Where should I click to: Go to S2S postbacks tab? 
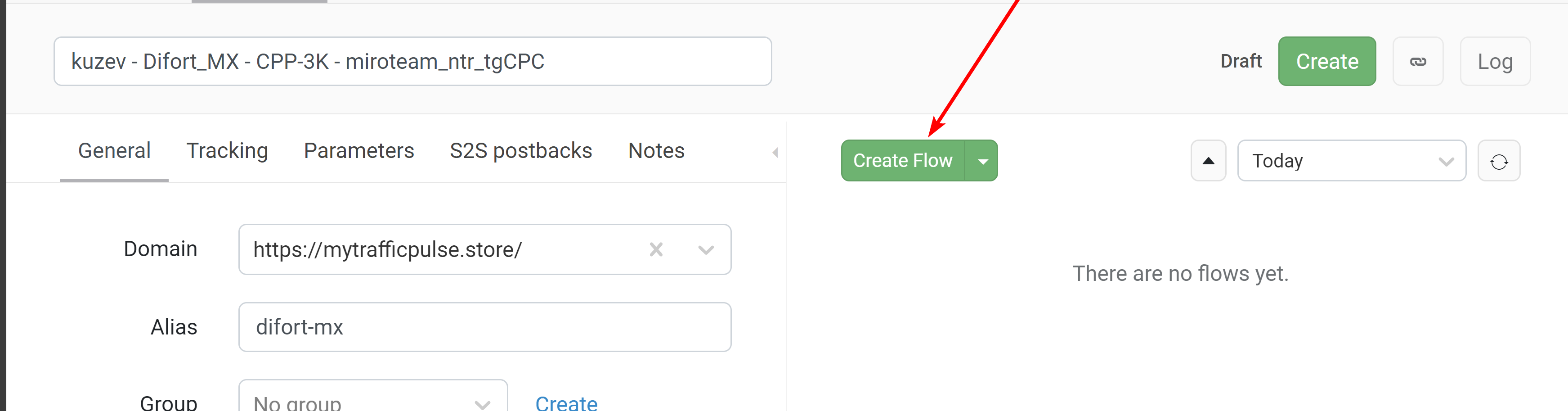pos(521,151)
